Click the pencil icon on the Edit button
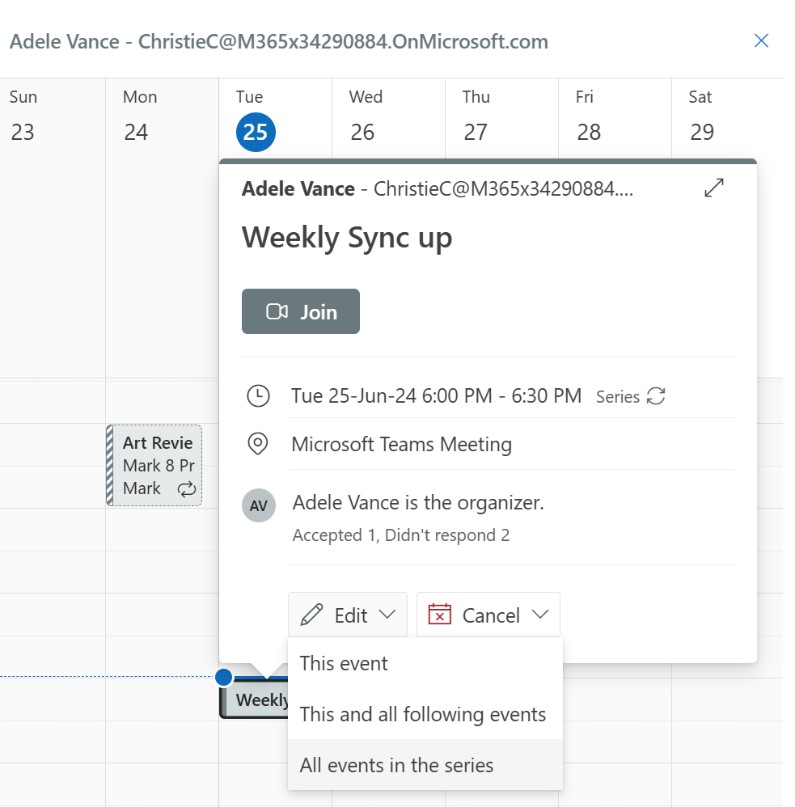Screen dimensions: 795x807 tap(314, 614)
